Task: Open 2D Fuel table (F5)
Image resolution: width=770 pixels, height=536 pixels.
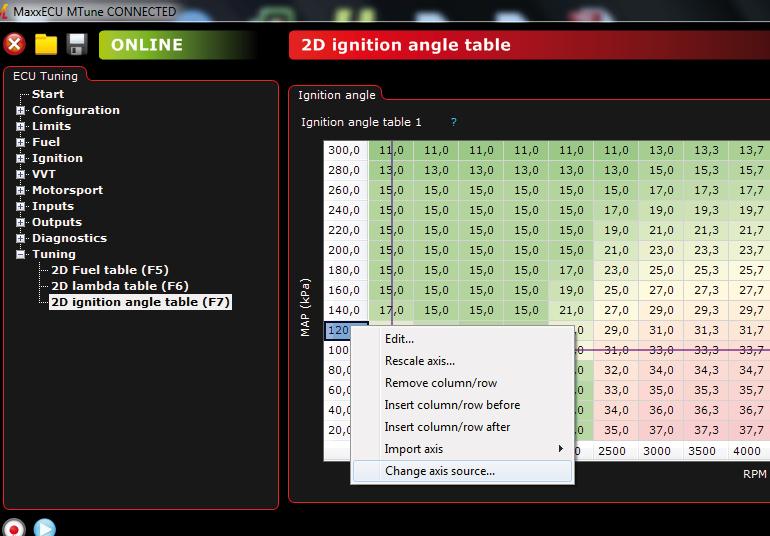Action: click(110, 270)
